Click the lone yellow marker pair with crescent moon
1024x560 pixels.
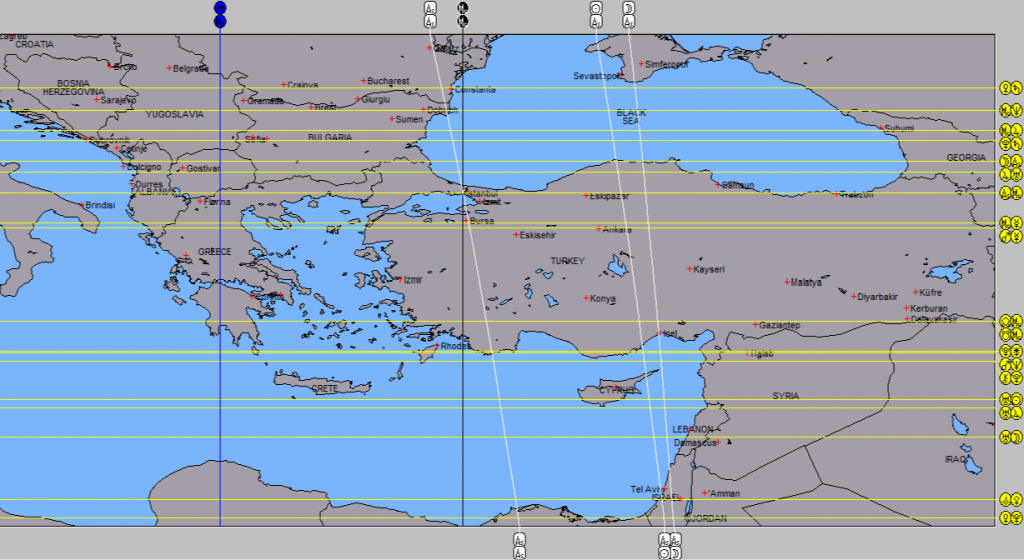pyautogui.click(x=1011, y=437)
